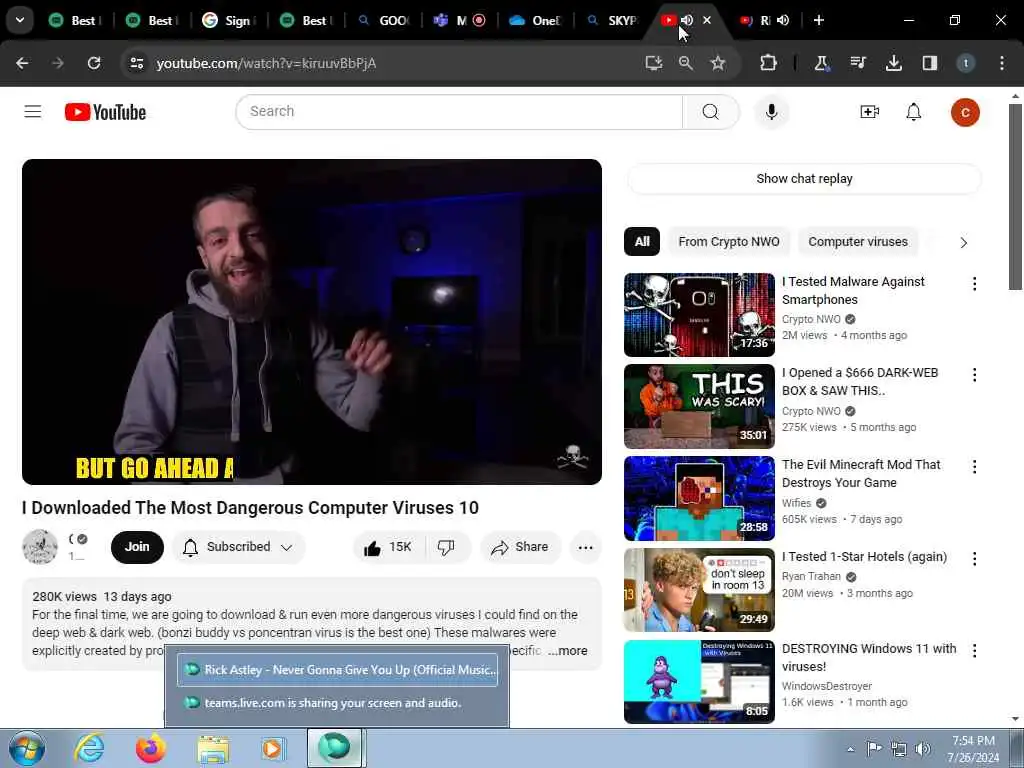Switch to the 'Sign' Google browser tab
The height and width of the screenshot is (768, 1024).
point(228,20)
